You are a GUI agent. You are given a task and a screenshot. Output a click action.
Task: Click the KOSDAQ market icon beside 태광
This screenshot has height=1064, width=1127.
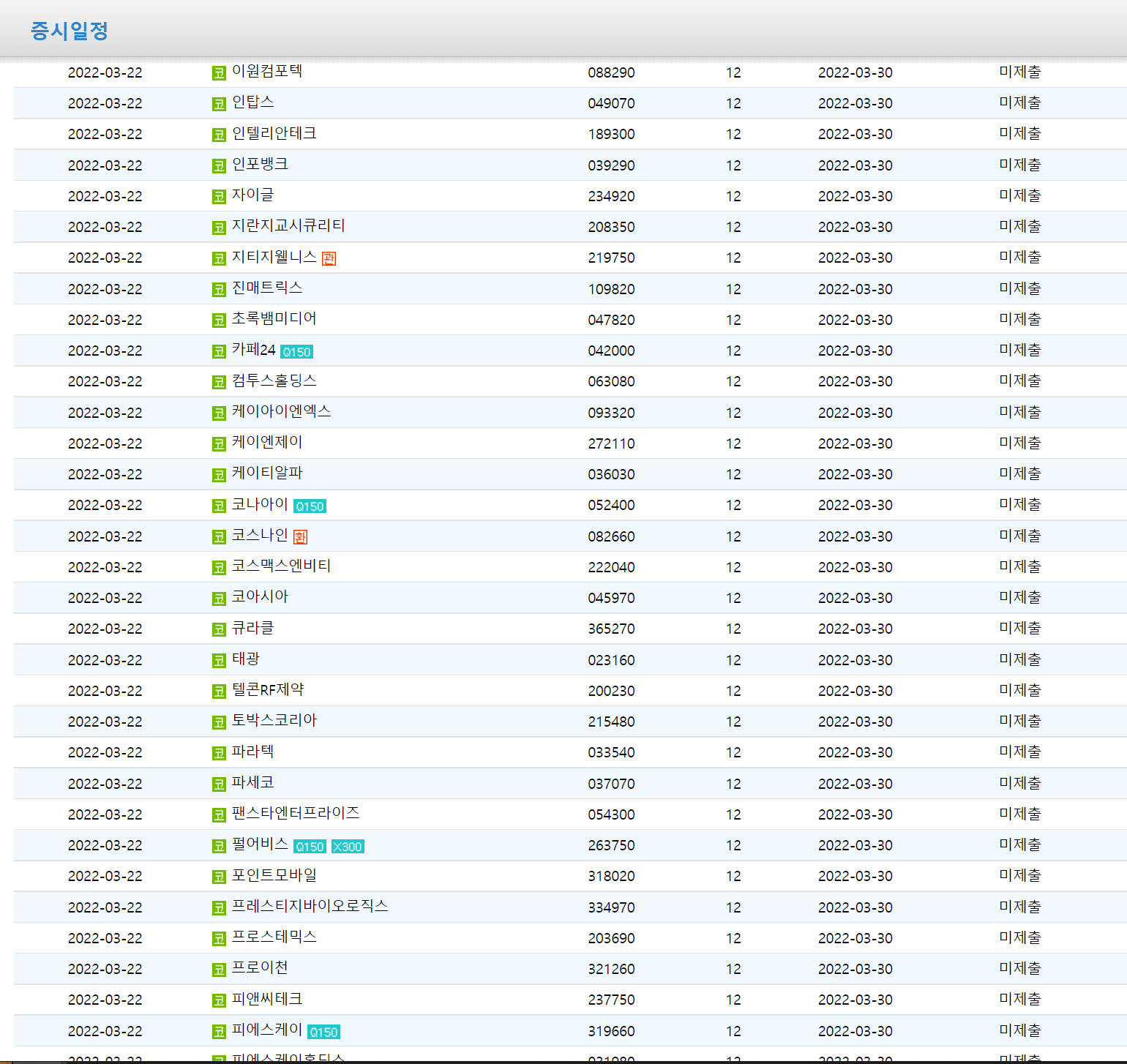[219, 661]
